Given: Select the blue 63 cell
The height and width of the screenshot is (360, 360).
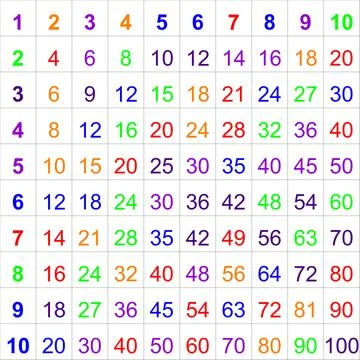Looking at the screenshot, I should 234,310.
